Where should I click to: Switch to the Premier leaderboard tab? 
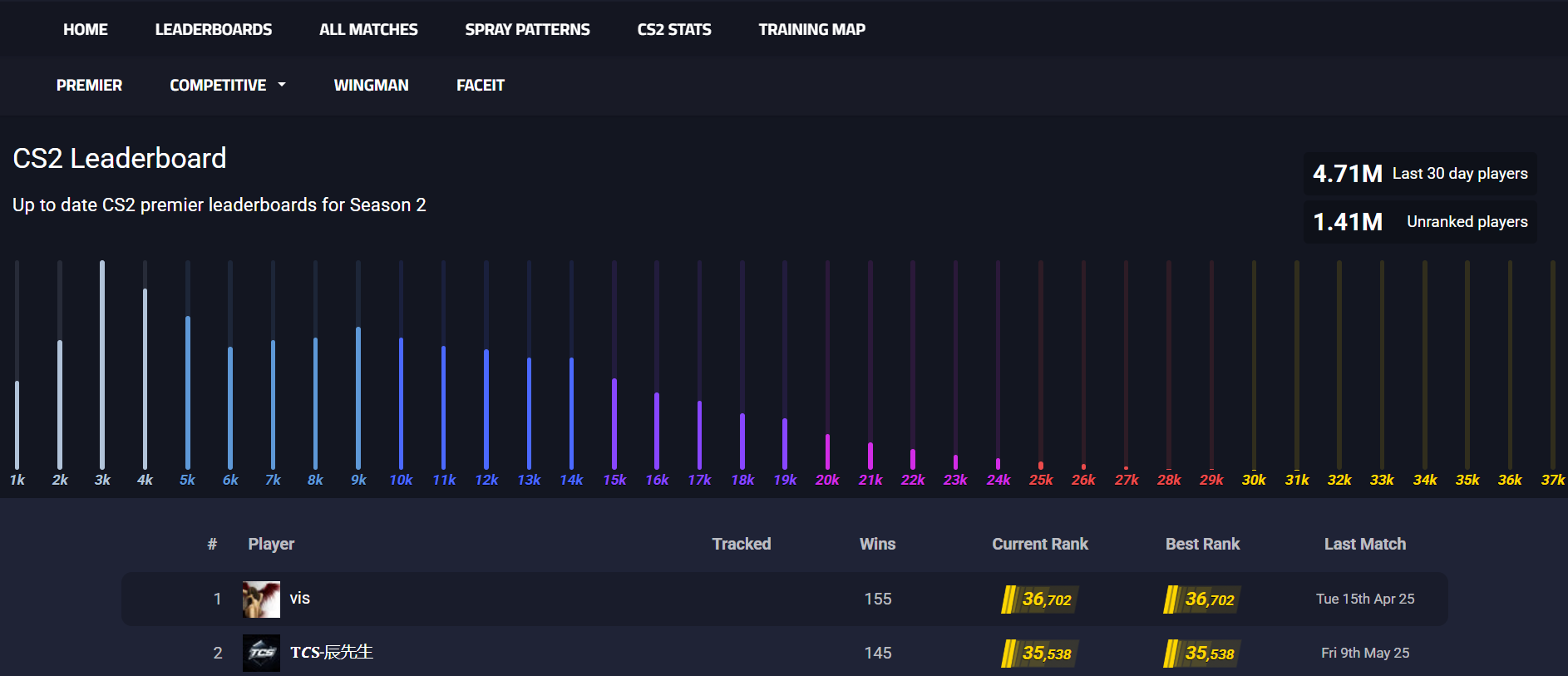(89, 85)
